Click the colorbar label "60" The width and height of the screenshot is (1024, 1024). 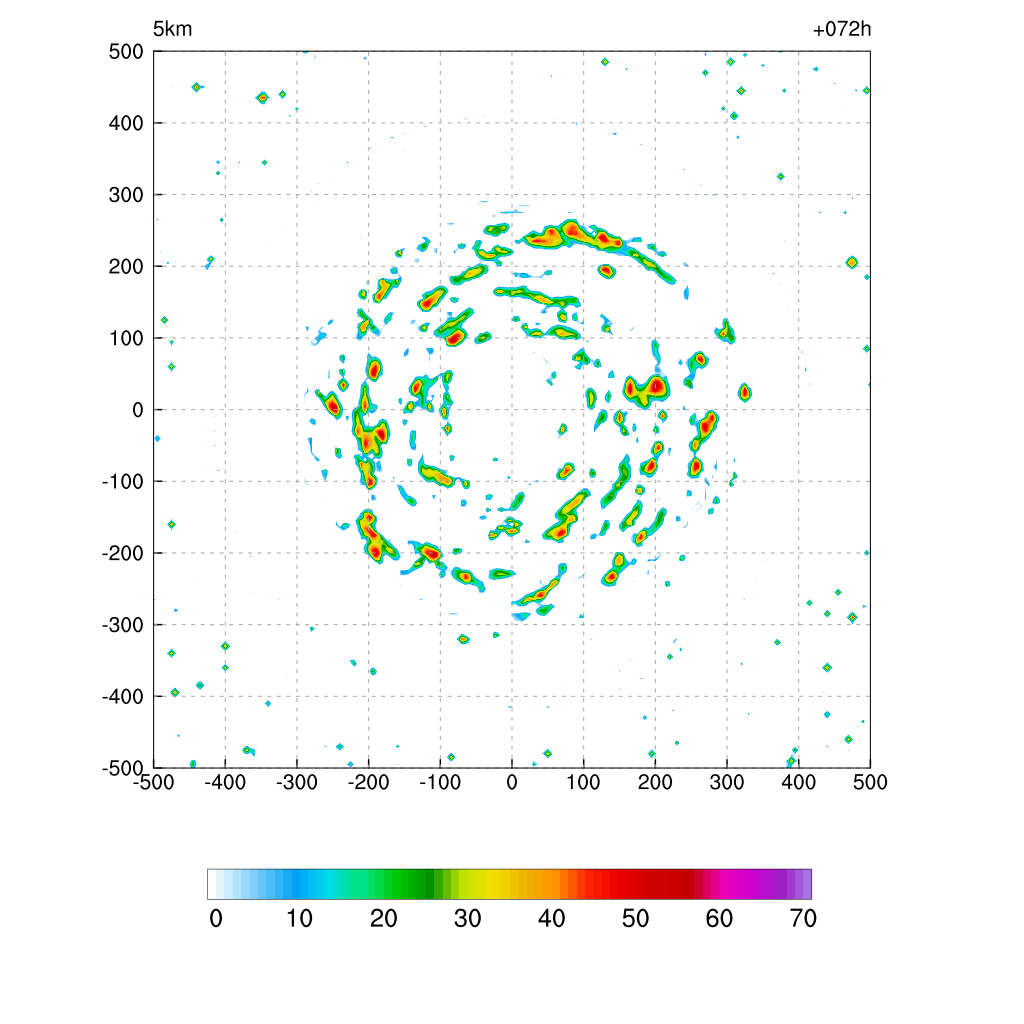click(719, 919)
